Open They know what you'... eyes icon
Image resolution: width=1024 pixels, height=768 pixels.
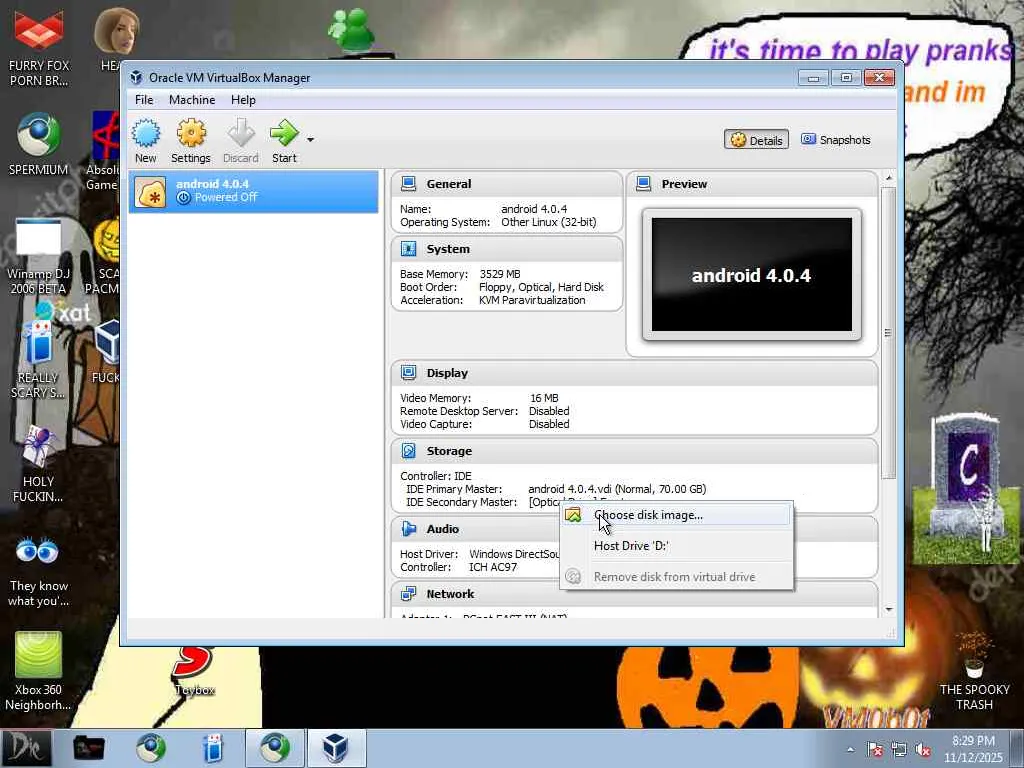[39, 571]
